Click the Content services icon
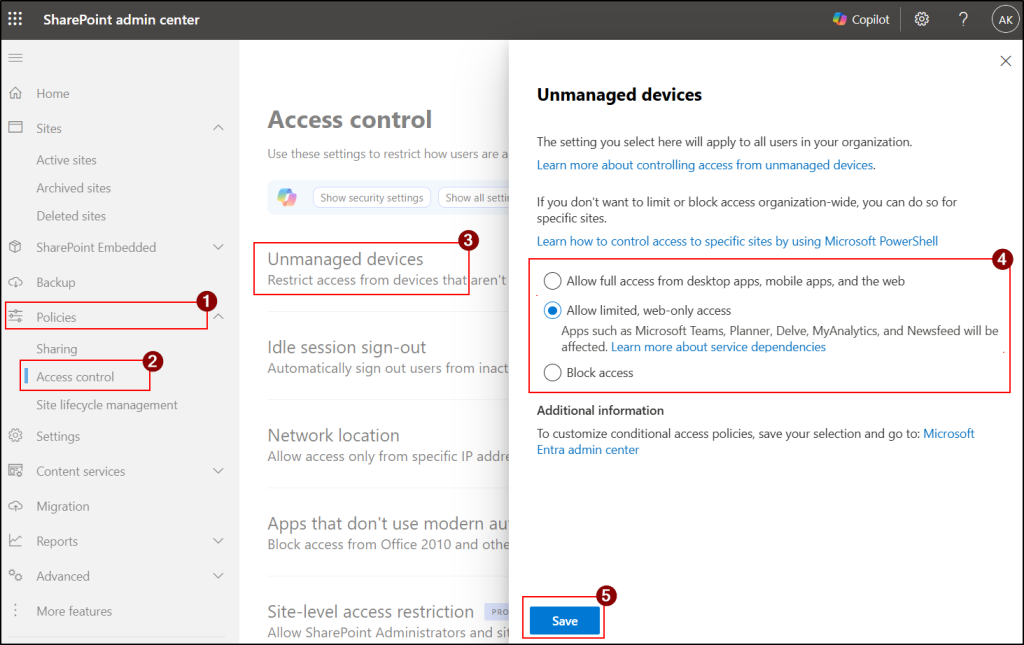Viewport: 1024px width, 645px height. click(x=16, y=471)
